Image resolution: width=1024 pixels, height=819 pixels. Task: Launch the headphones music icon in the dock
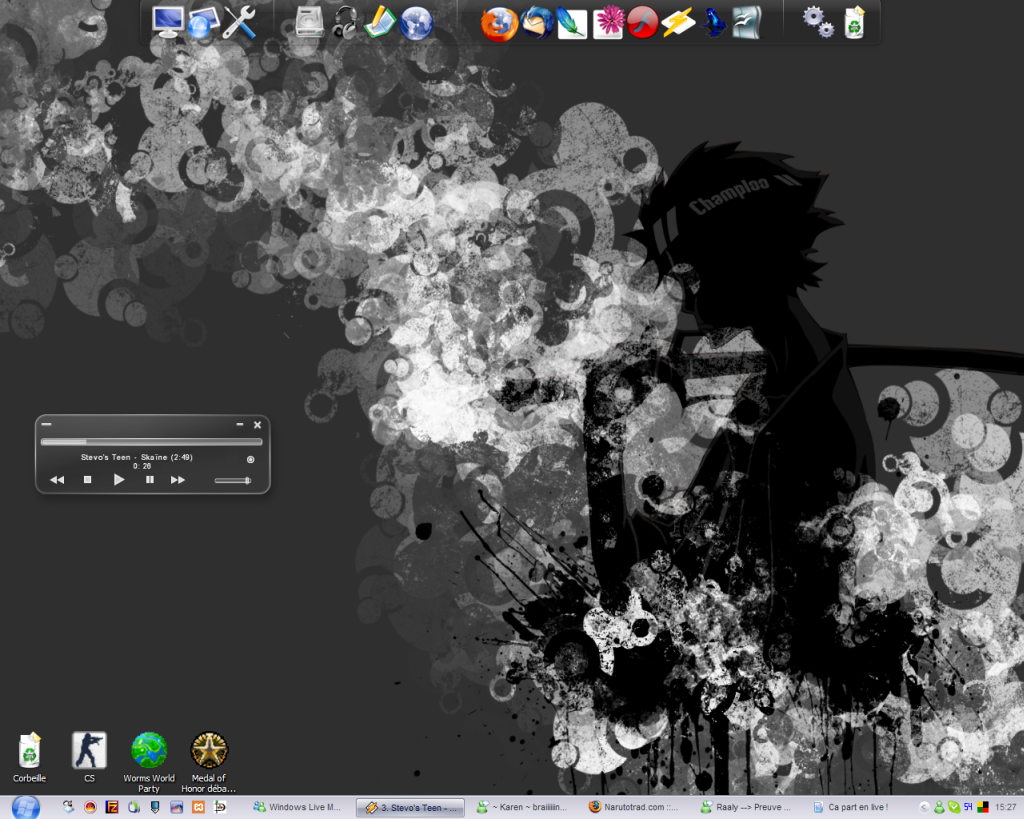345,23
